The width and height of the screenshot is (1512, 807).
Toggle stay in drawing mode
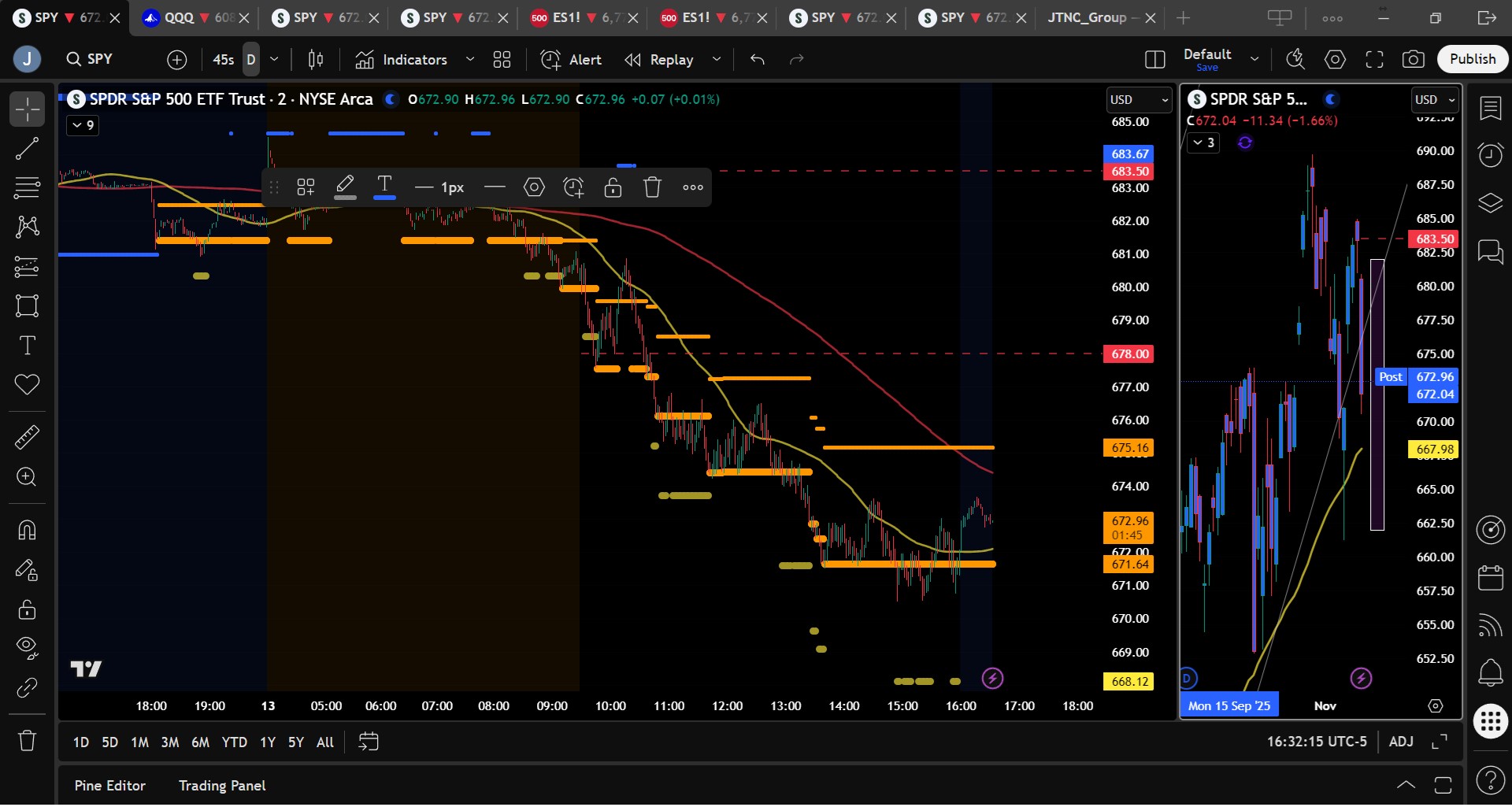(27, 569)
